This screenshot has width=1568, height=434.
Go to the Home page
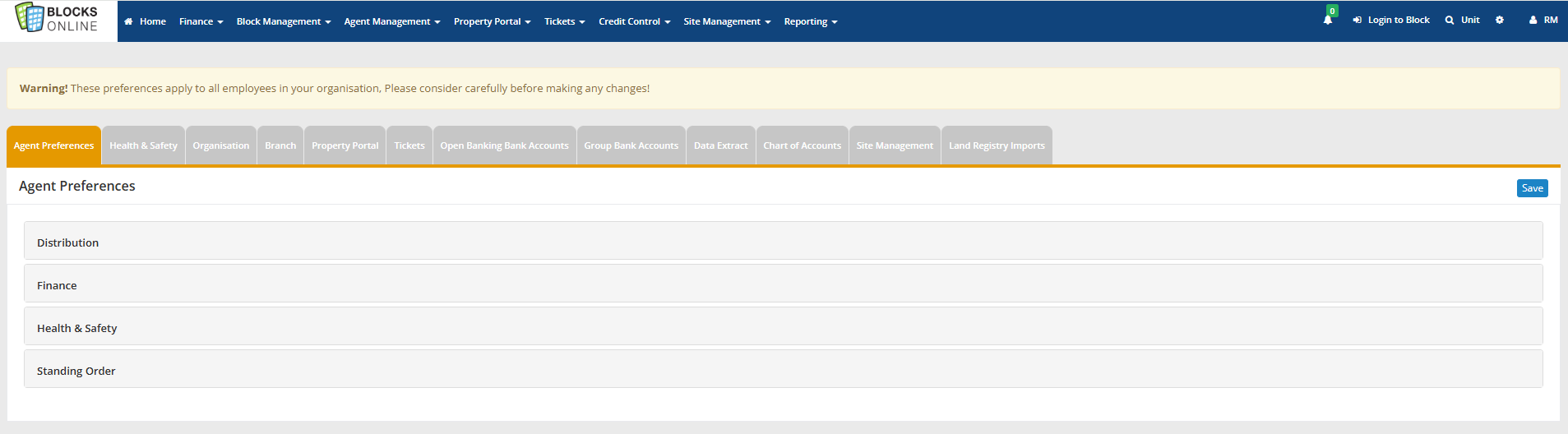coord(146,21)
